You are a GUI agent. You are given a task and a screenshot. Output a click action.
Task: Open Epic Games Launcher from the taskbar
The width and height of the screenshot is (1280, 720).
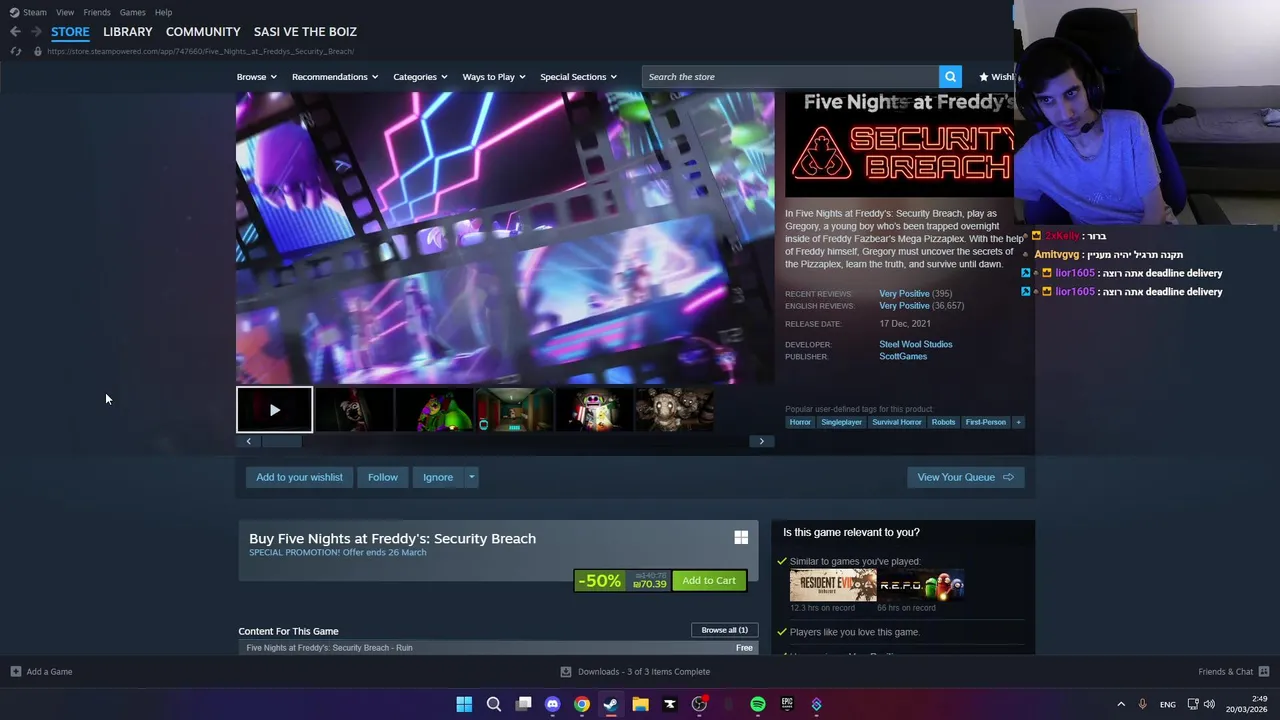click(787, 704)
